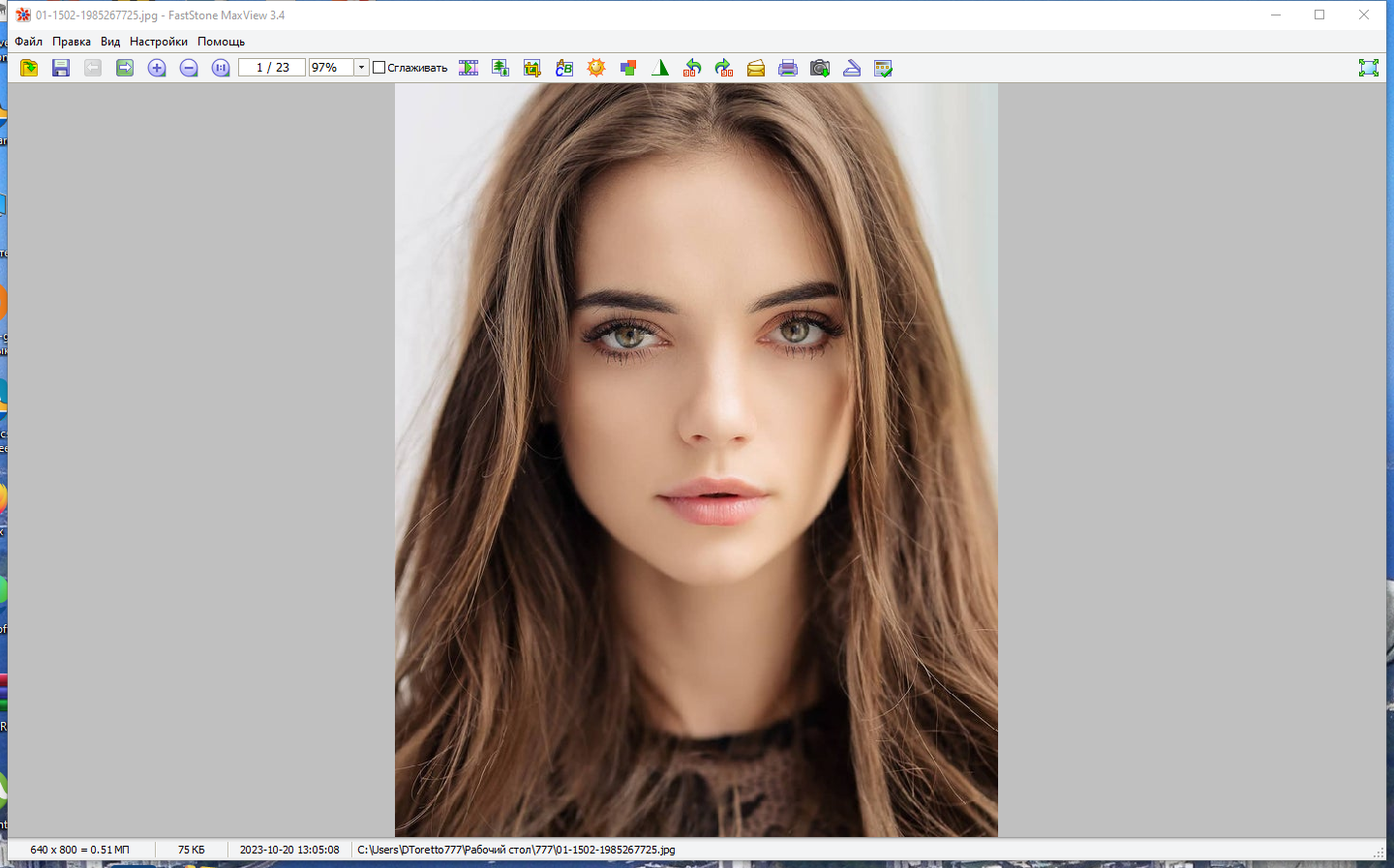Open the Crop tool icon
1394x868 pixels.
532,68
